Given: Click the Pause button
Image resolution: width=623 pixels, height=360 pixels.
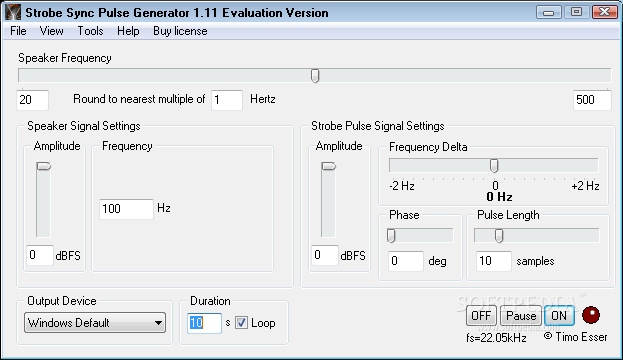Looking at the screenshot, I should 521,316.
